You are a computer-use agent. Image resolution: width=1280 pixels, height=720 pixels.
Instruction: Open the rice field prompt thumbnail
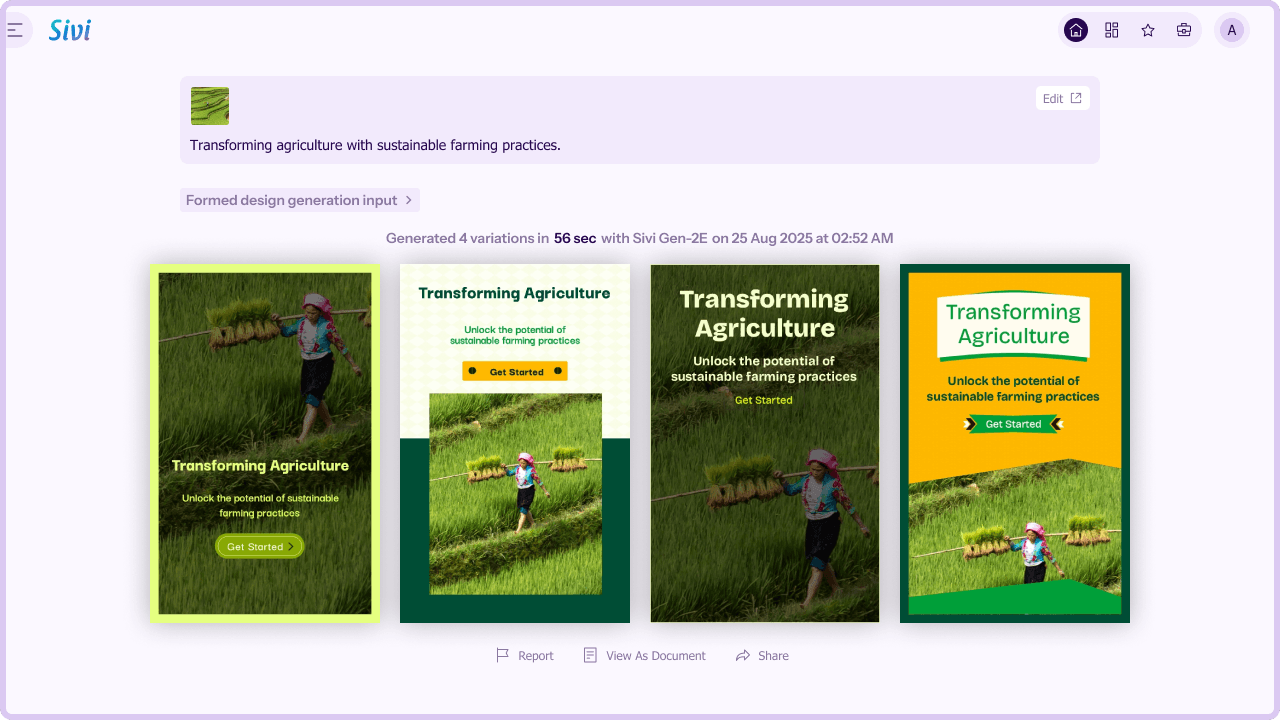pos(210,106)
